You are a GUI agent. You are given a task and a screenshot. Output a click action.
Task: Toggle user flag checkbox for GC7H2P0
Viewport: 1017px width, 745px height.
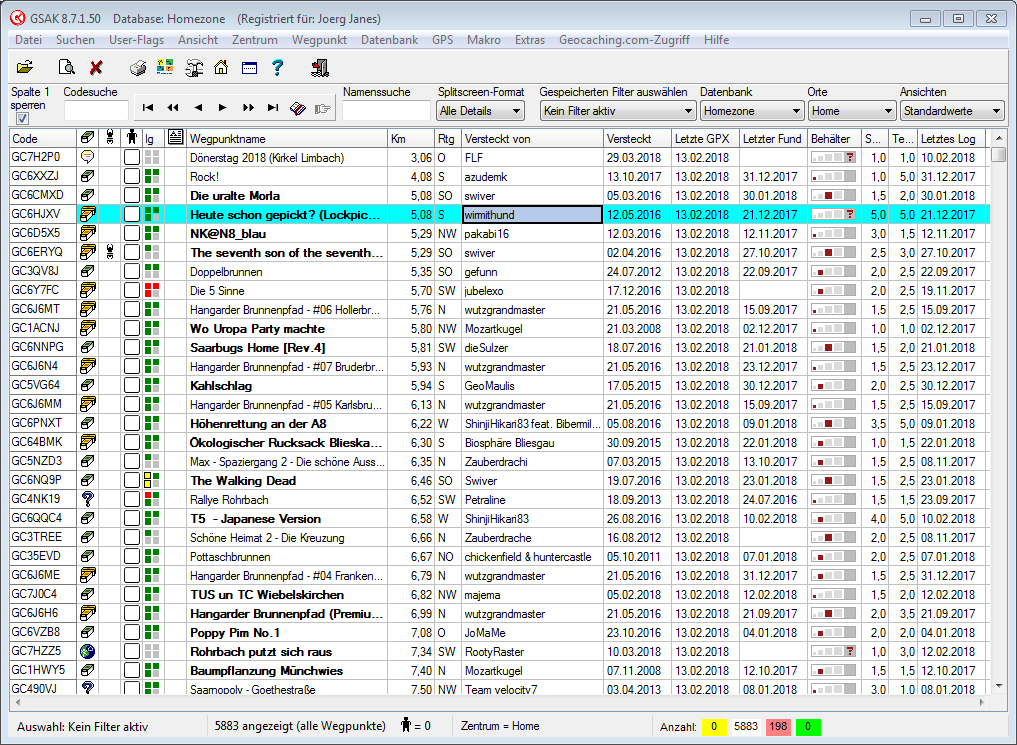pos(132,158)
